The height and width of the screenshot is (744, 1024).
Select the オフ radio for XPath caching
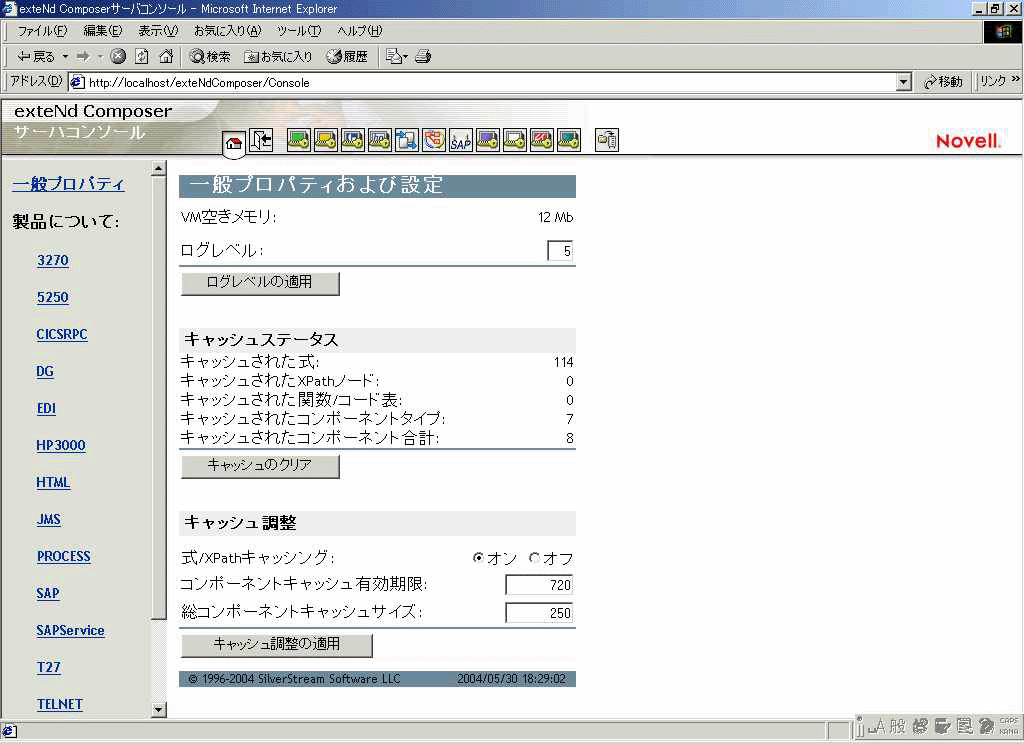534,558
